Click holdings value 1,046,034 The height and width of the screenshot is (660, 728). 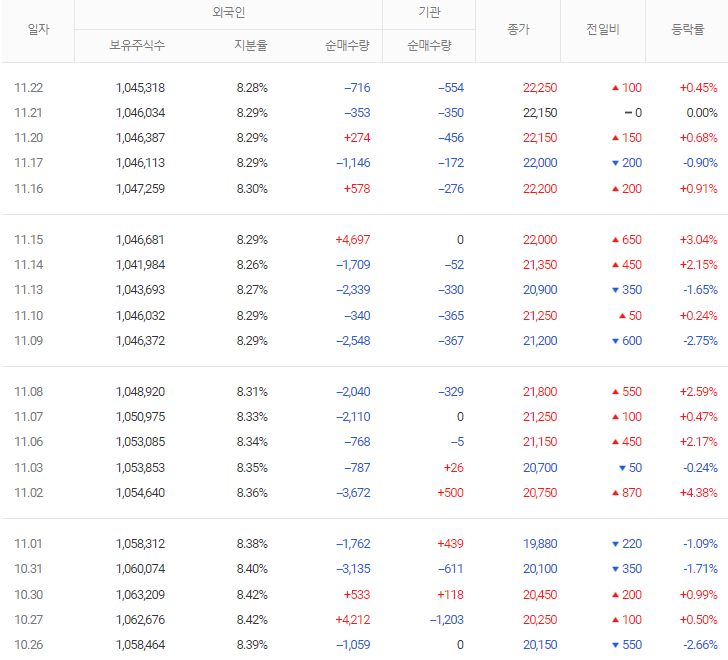click(x=140, y=113)
